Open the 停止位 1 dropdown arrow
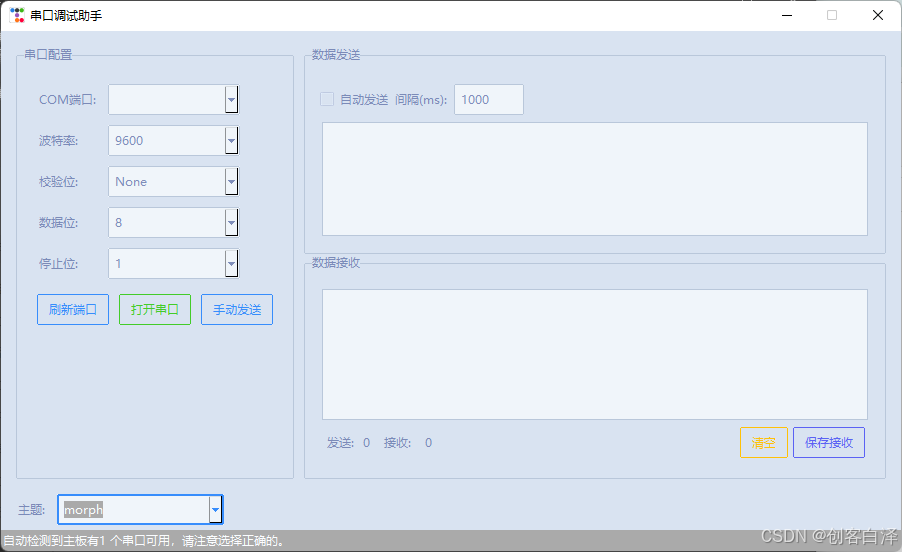902x552 pixels. 231,264
